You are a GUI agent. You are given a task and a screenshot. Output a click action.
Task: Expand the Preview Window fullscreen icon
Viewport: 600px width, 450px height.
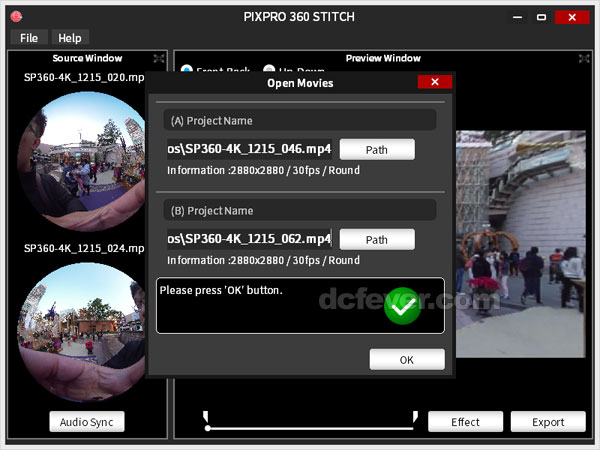click(584, 58)
